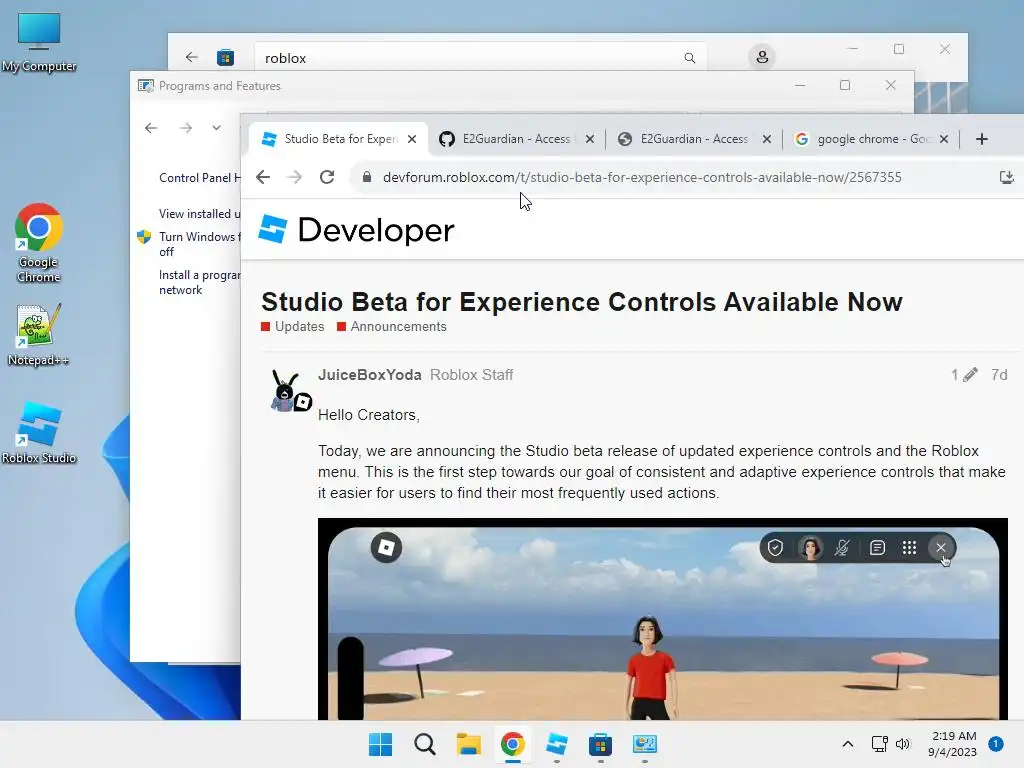Open File Explorer from taskbar
1024x768 pixels.
point(468,744)
